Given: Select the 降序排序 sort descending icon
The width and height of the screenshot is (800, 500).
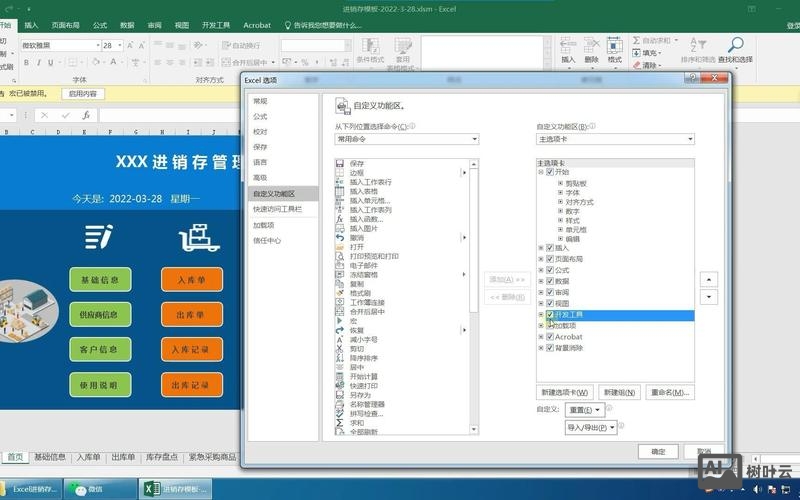Looking at the screenshot, I should 340,358.
